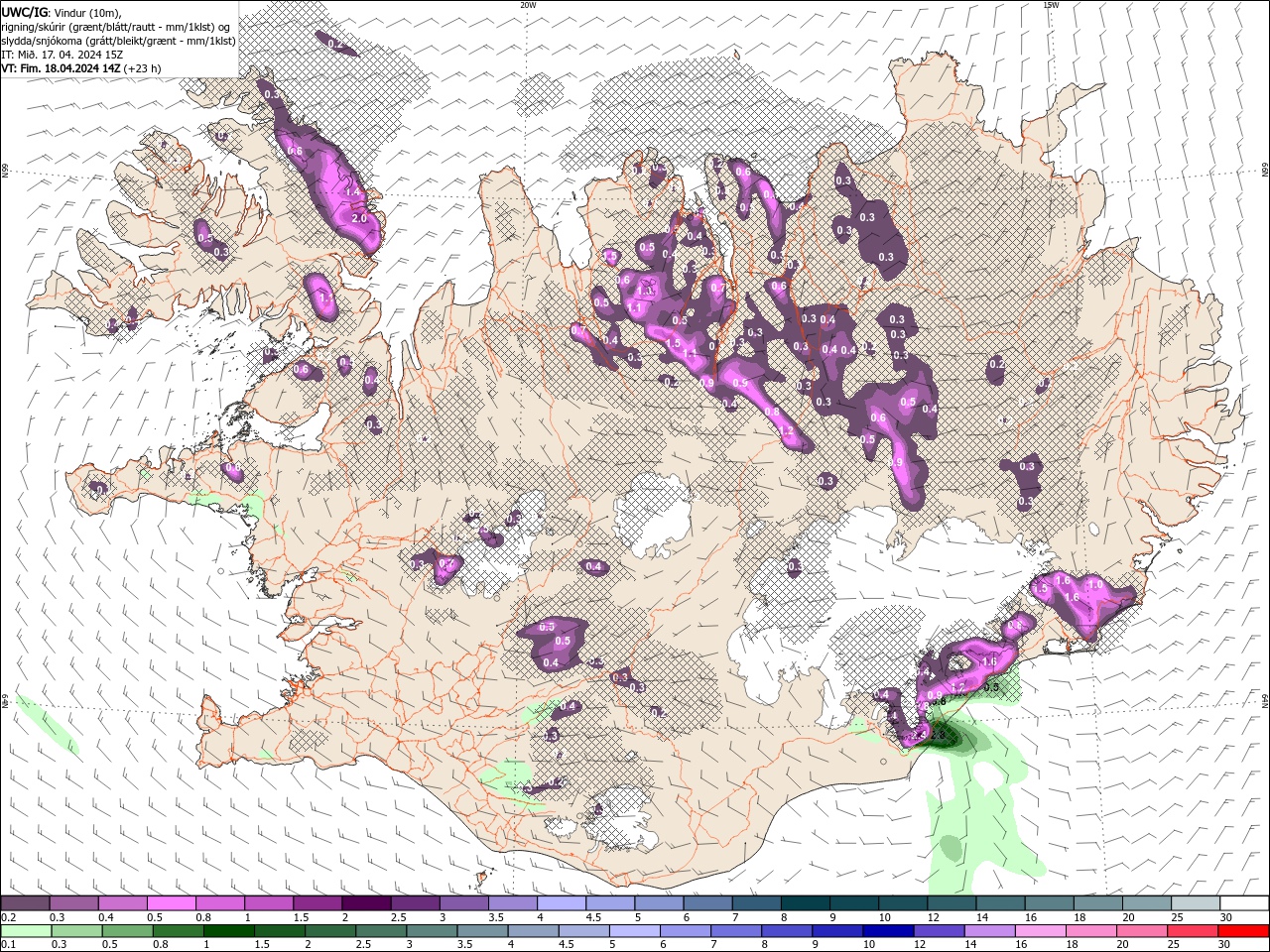Click the '20W' longitude label
1270x952 pixels.
click(528, 5)
